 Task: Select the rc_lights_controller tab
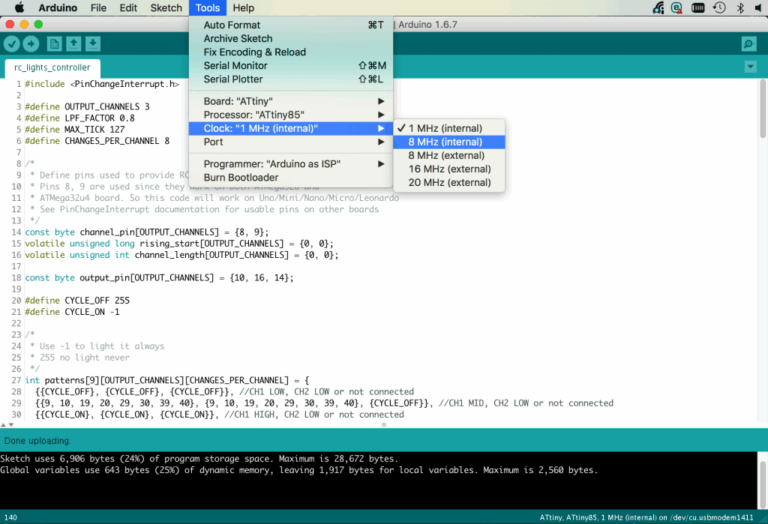(52, 67)
